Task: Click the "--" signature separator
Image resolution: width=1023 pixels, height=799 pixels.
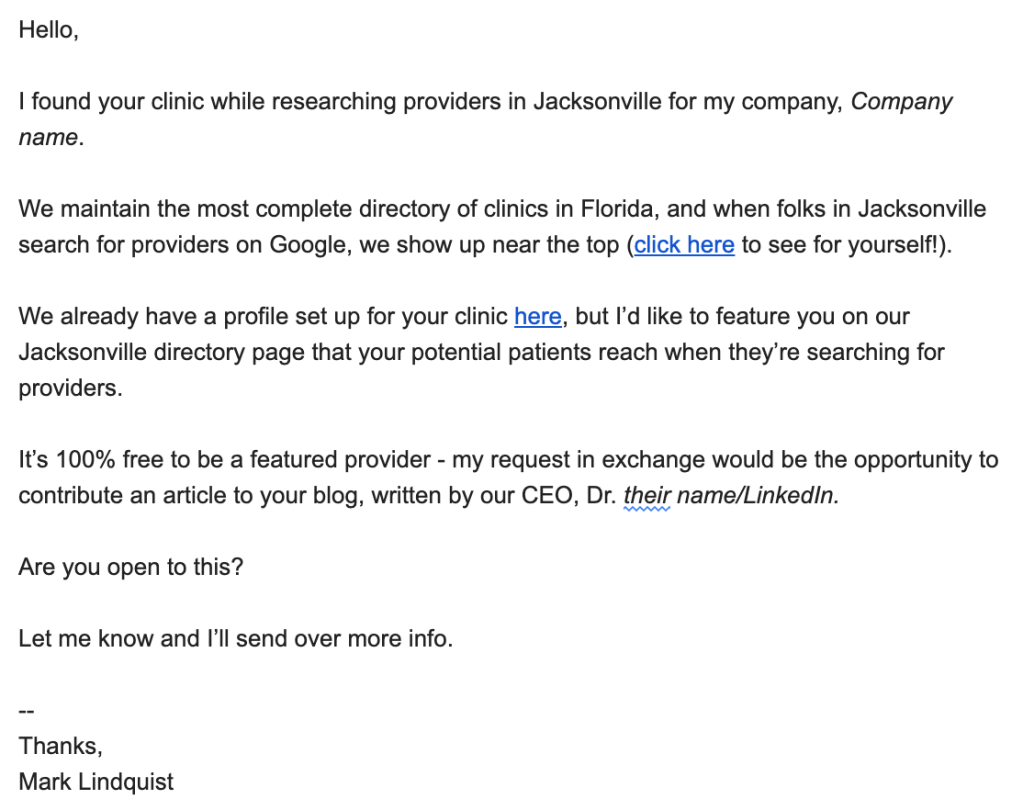Action: click(x=27, y=711)
